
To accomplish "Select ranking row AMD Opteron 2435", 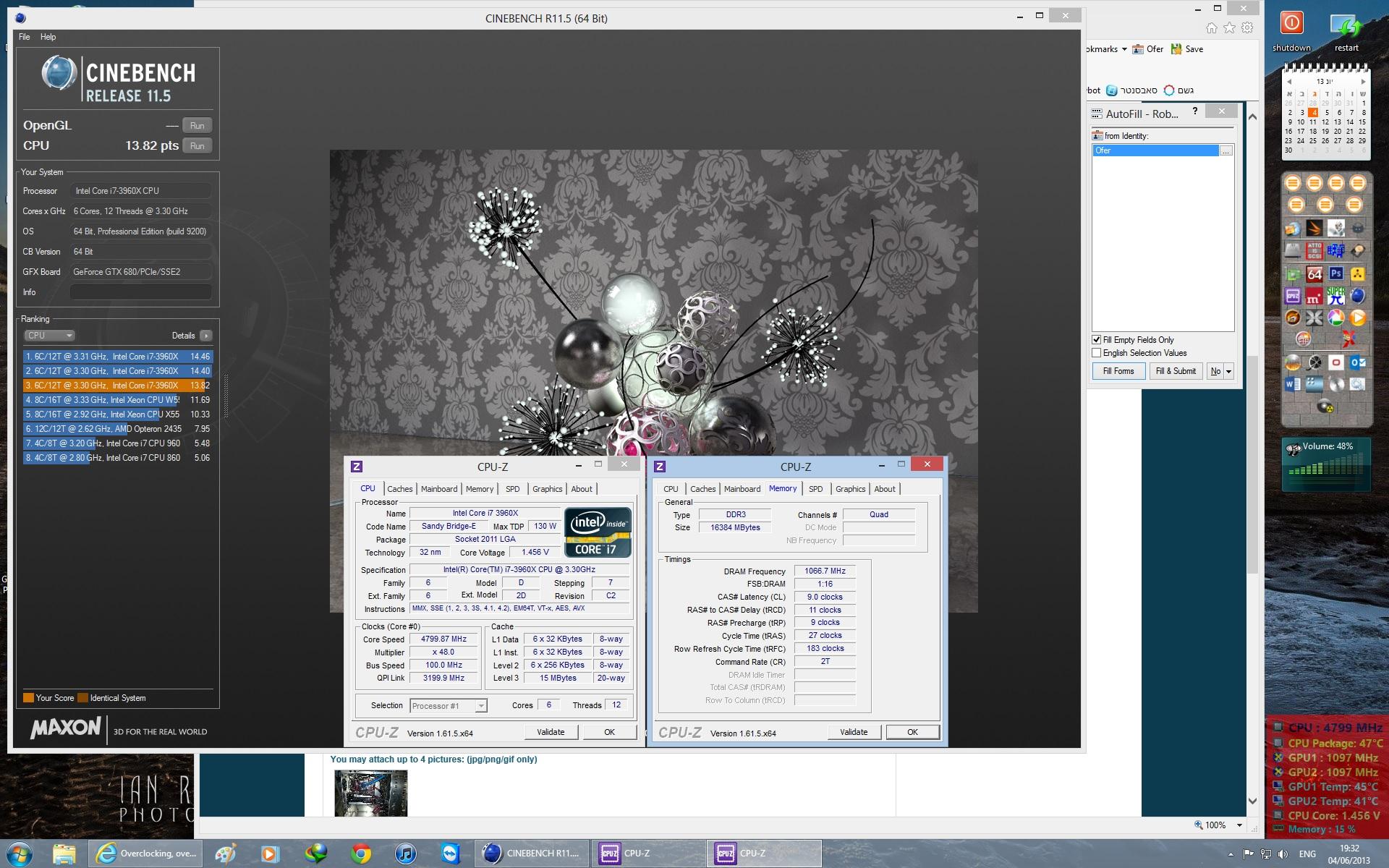I will (118, 429).
